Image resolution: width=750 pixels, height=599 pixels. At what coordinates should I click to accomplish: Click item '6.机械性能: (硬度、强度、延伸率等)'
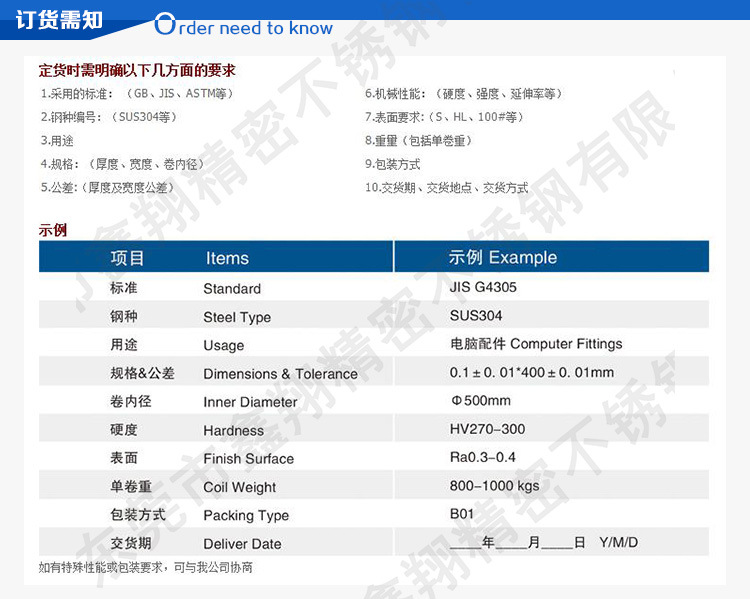click(463, 93)
